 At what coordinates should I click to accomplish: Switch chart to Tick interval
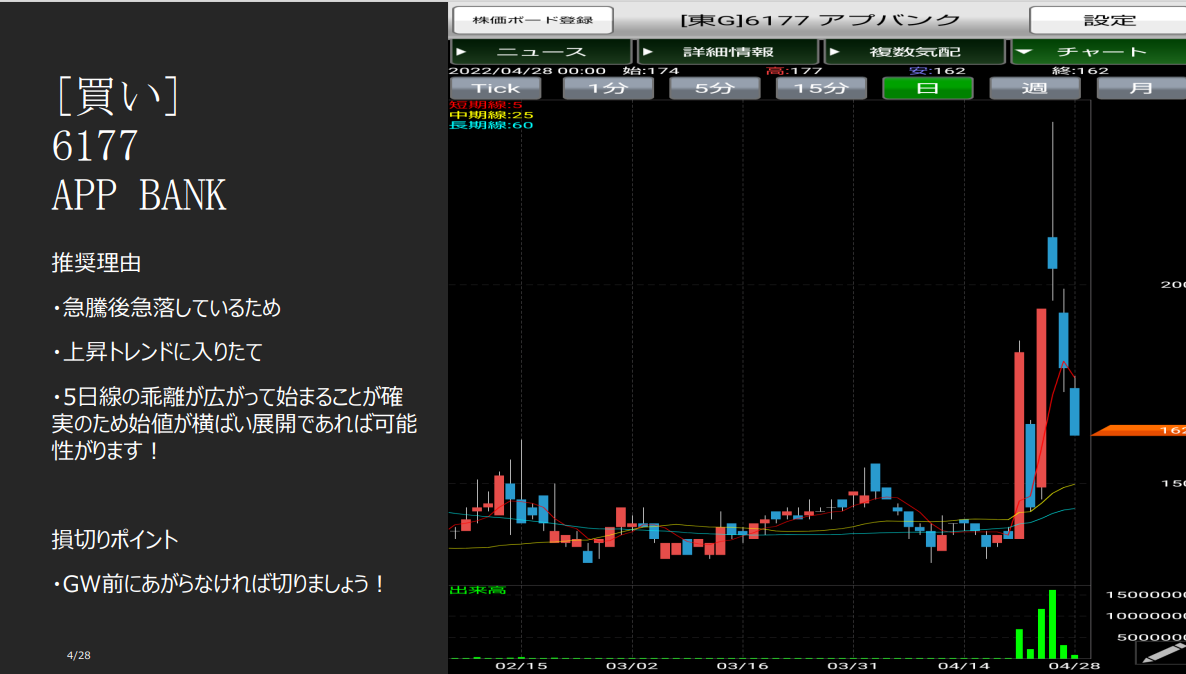pos(496,88)
